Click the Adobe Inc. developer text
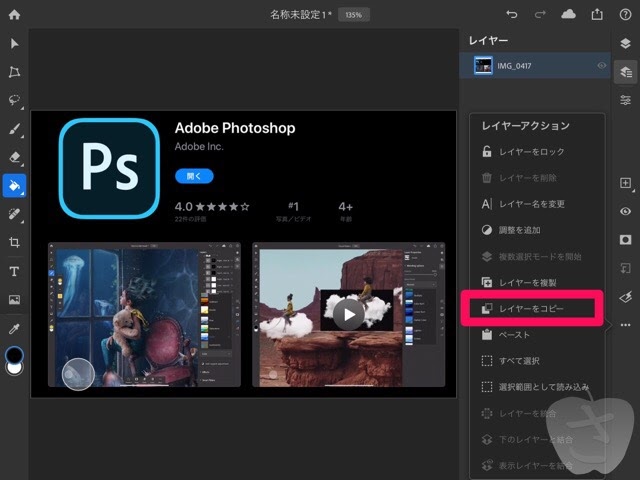Screen dimensions: 640x480 (x=199, y=147)
